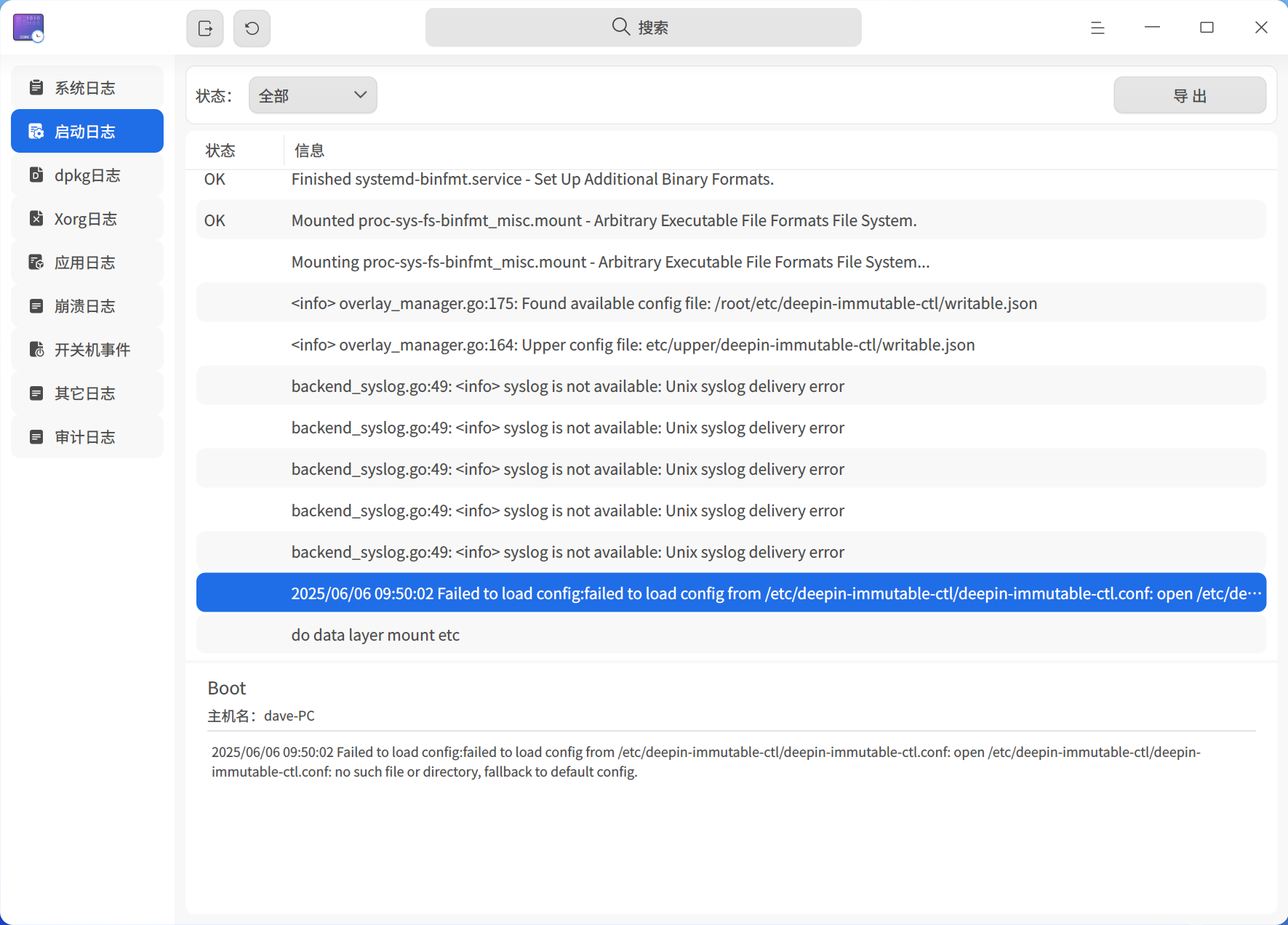Select the 'do data layer mount etc' row
This screenshot has width=1288, height=925.
point(731,634)
